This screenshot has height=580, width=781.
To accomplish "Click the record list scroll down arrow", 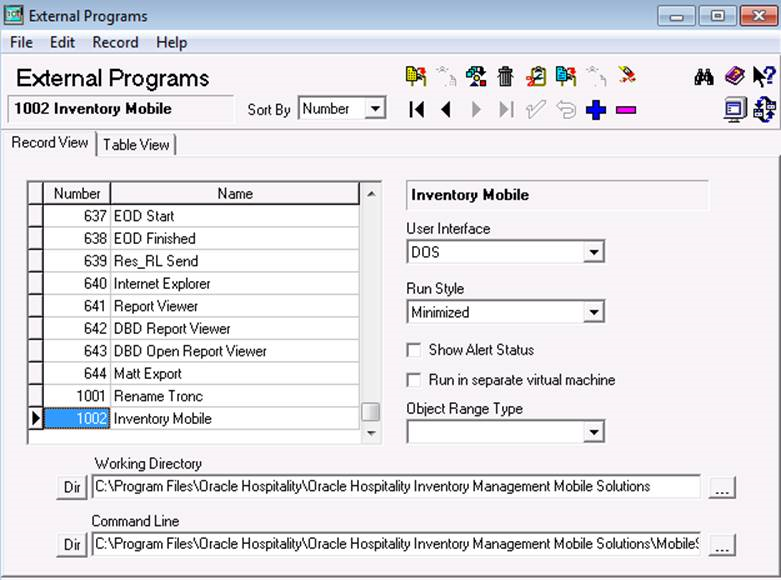I will click(371, 433).
